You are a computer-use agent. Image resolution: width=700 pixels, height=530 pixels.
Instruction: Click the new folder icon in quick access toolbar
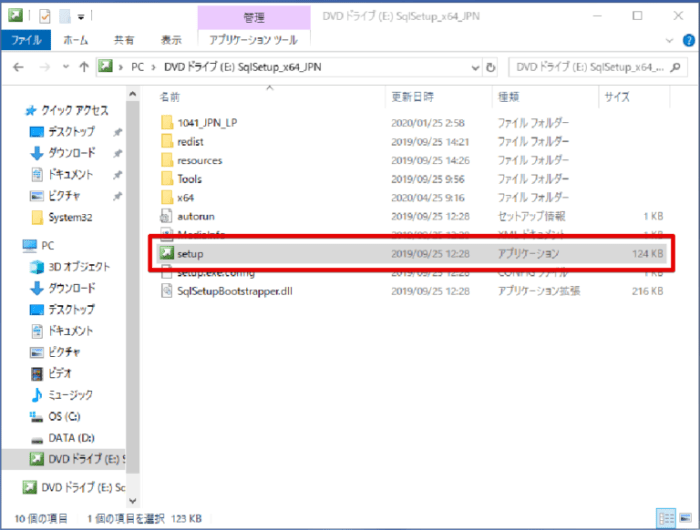pyautogui.click(x=65, y=17)
